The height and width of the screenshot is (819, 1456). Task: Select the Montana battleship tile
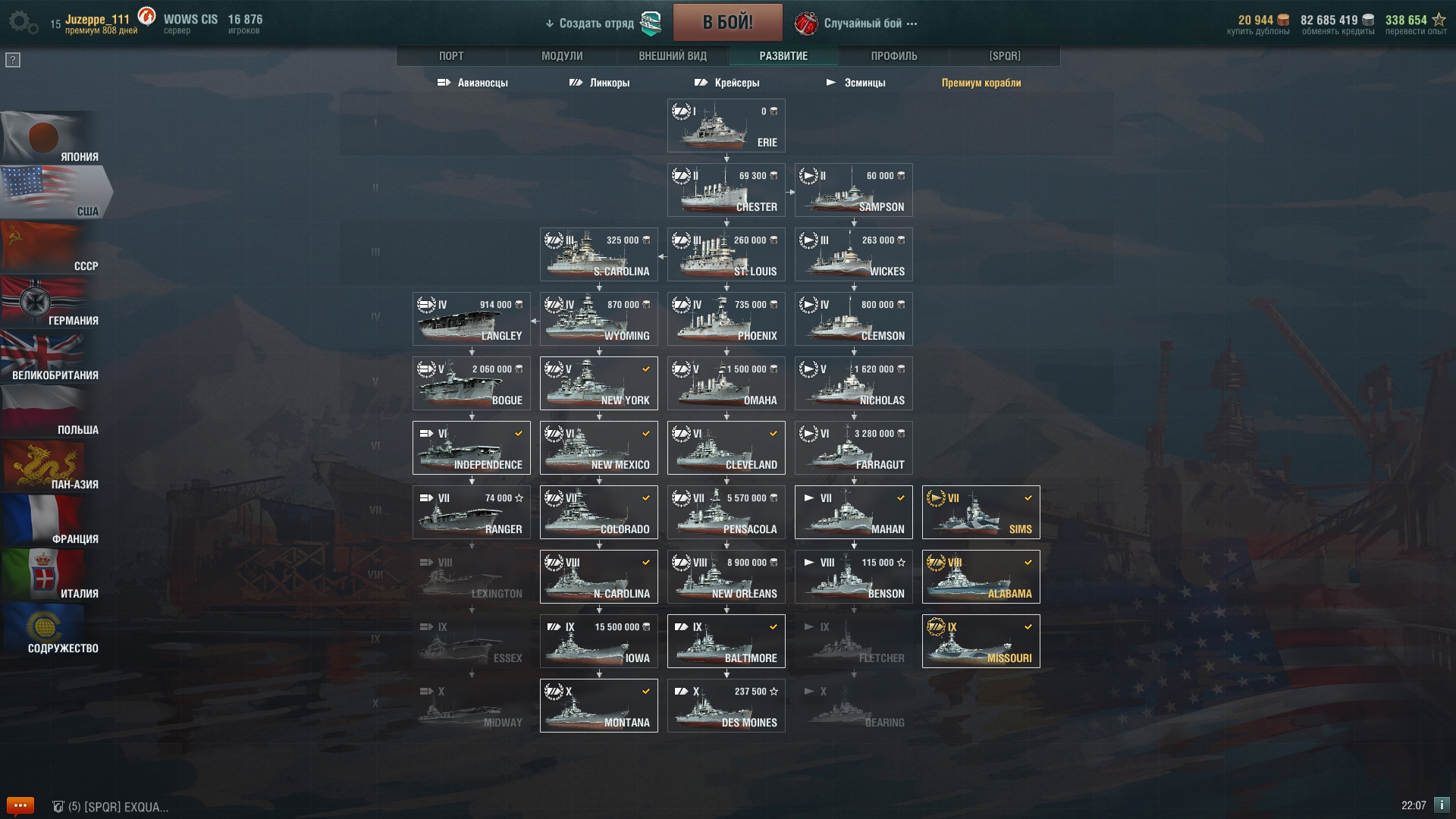tap(599, 706)
